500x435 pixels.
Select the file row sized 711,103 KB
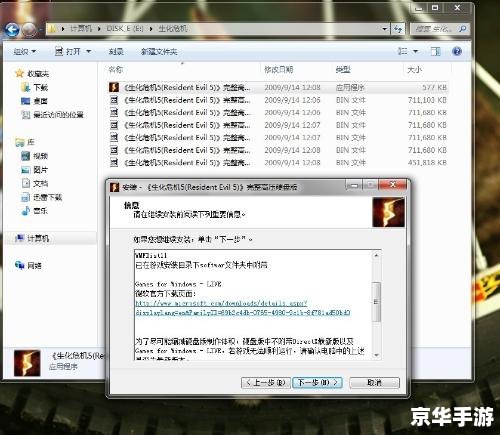(x=278, y=100)
